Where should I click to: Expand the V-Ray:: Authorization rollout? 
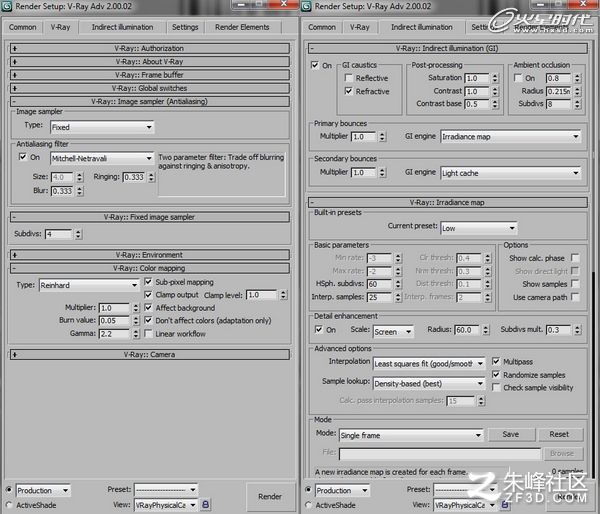(x=149, y=49)
